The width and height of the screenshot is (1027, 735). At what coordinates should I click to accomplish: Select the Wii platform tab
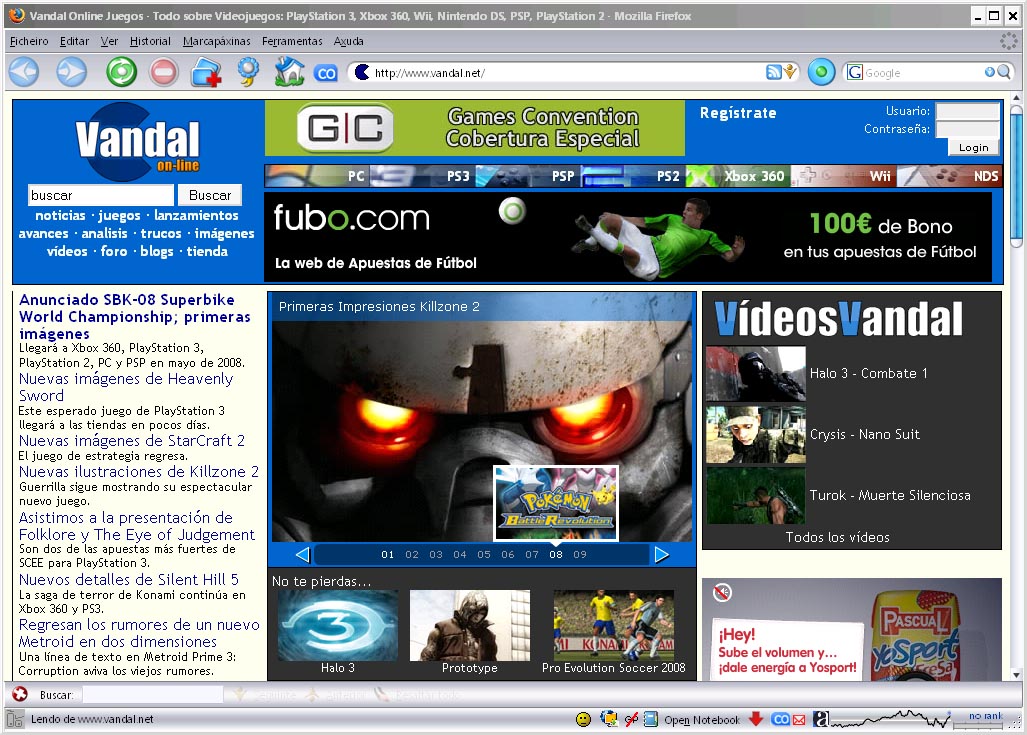[x=844, y=176]
